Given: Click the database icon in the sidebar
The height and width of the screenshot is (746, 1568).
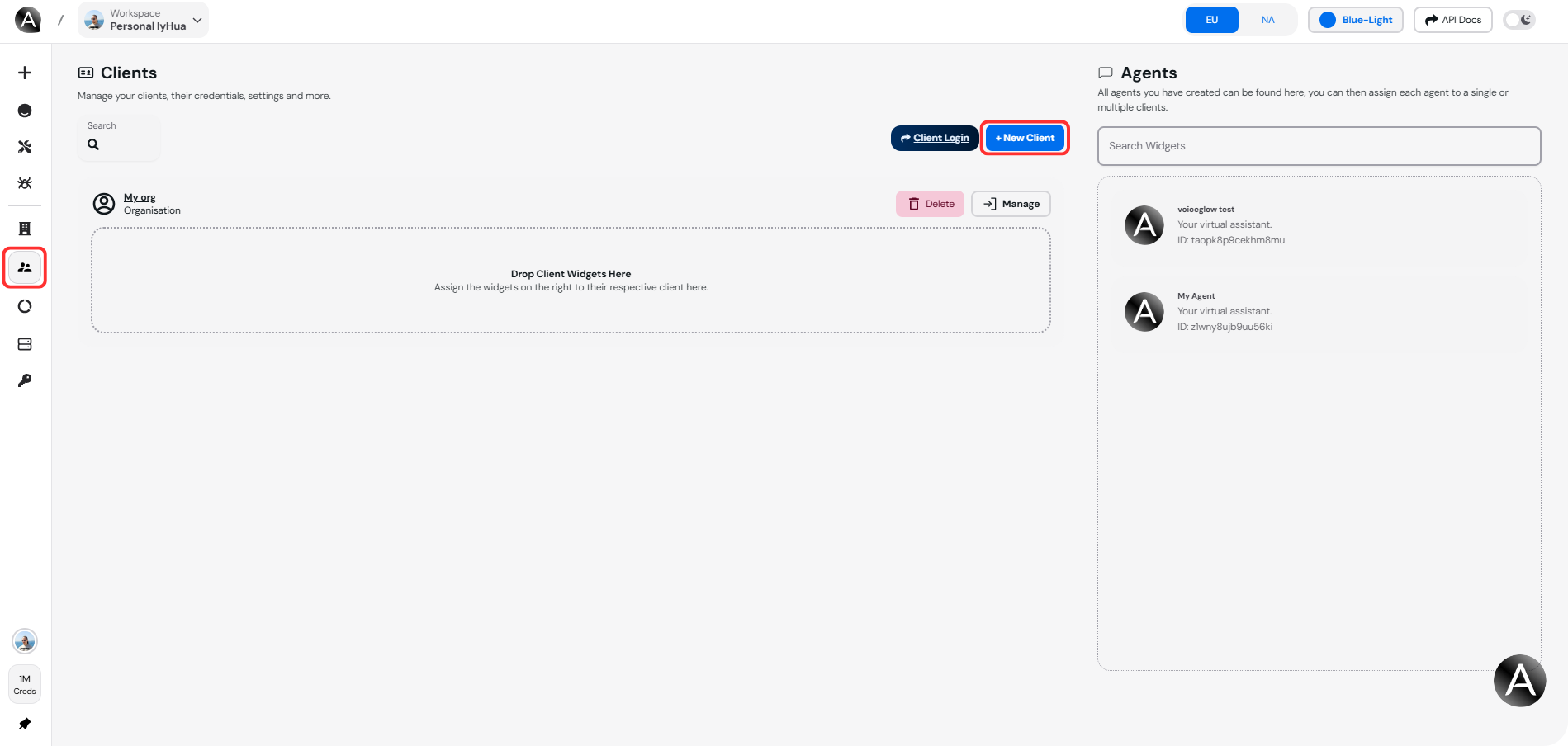Looking at the screenshot, I should tap(25, 344).
